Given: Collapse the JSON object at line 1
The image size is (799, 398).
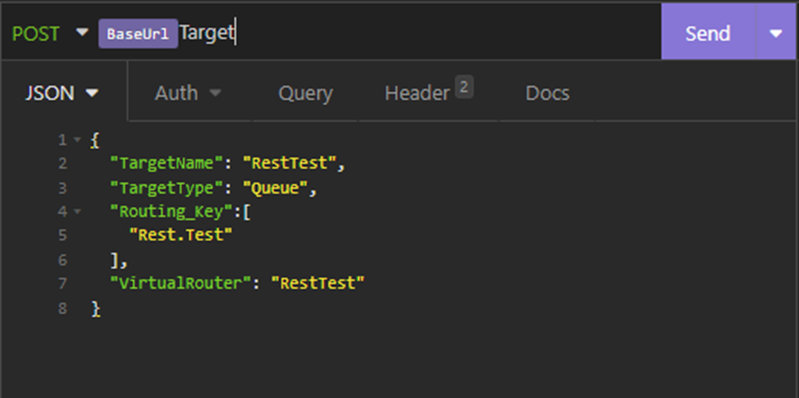Looking at the screenshot, I should (x=77, y=140).
